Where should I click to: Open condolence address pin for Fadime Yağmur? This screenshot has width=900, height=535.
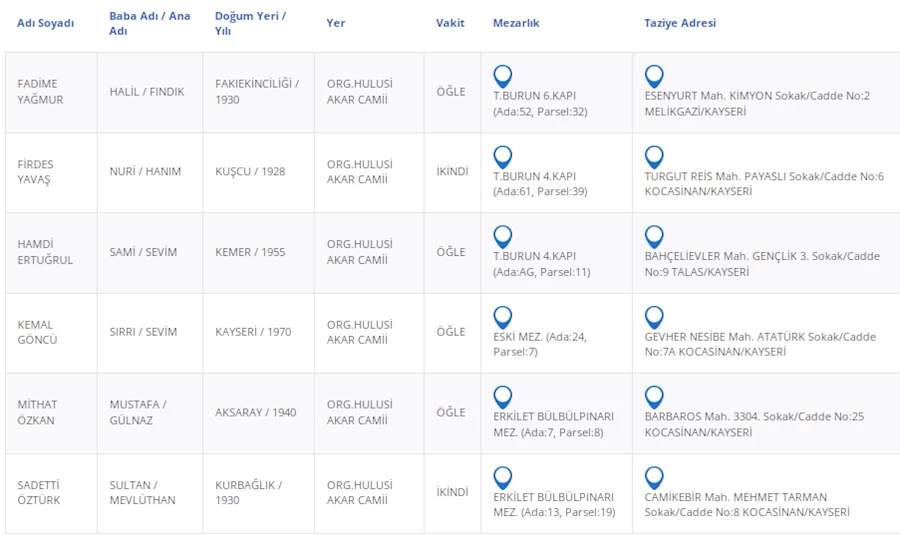point(654,76)
